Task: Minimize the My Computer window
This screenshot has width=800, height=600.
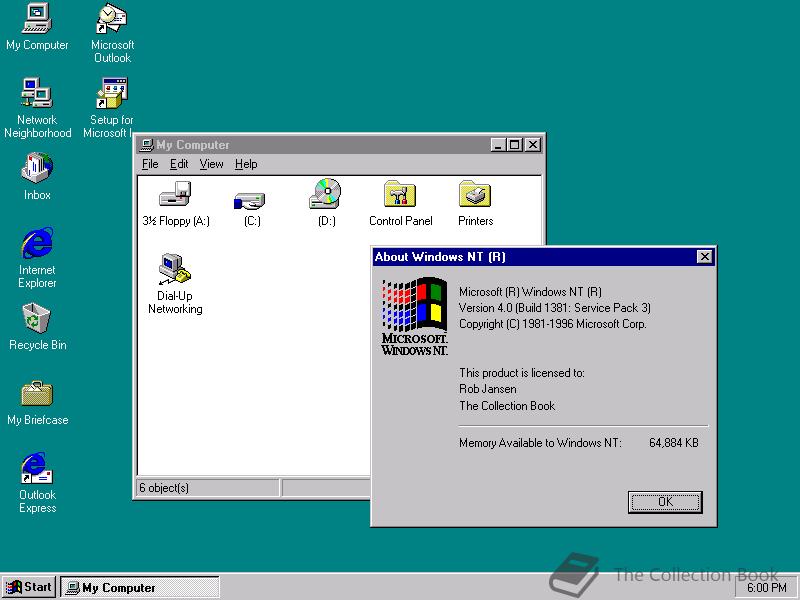Action: [498, 145]
